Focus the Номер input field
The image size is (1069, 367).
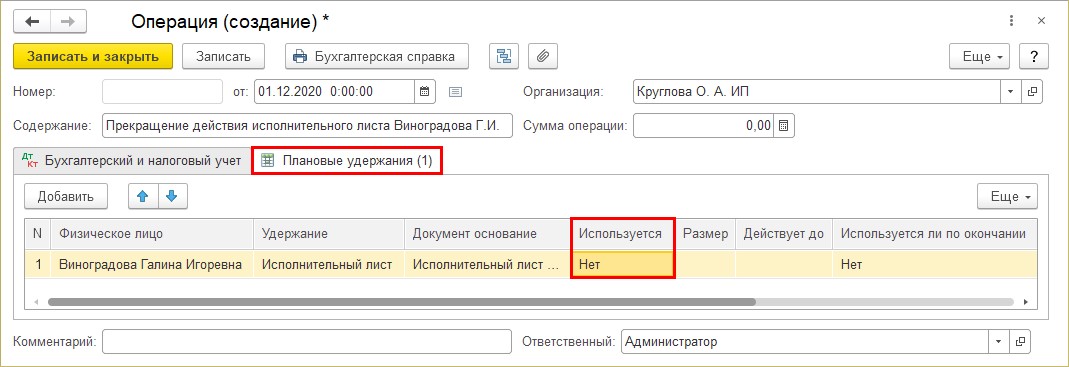pyautogui.click(x=162, y=91)
